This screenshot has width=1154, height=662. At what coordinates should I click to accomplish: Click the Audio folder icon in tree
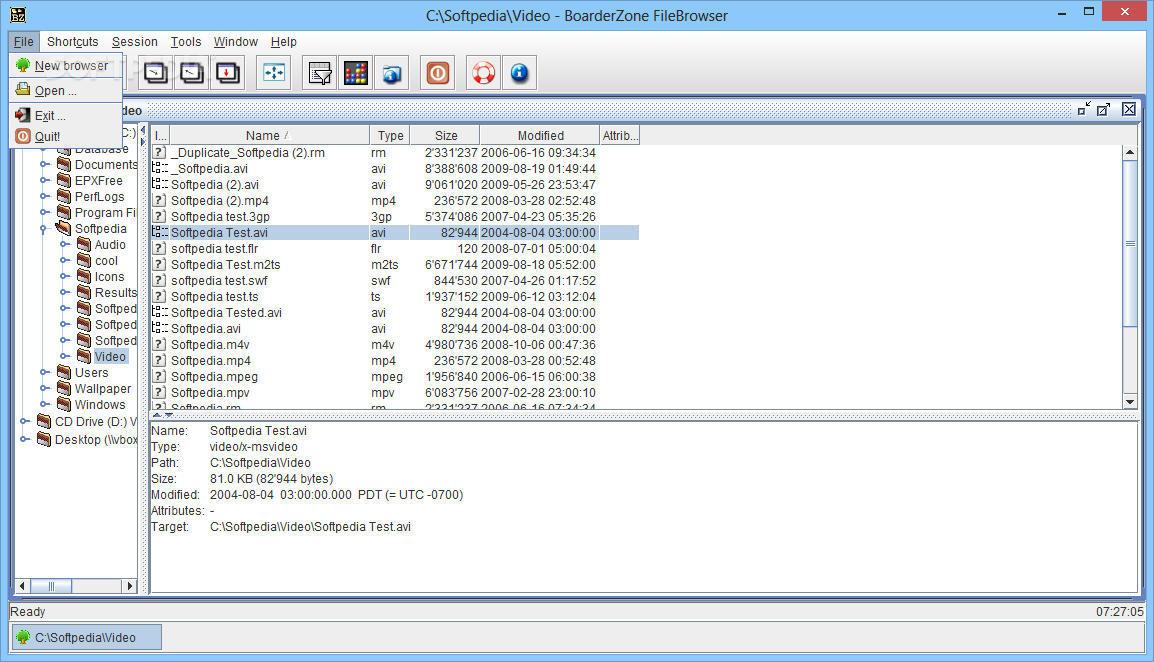pyautogui.click(x=84, y=244)
